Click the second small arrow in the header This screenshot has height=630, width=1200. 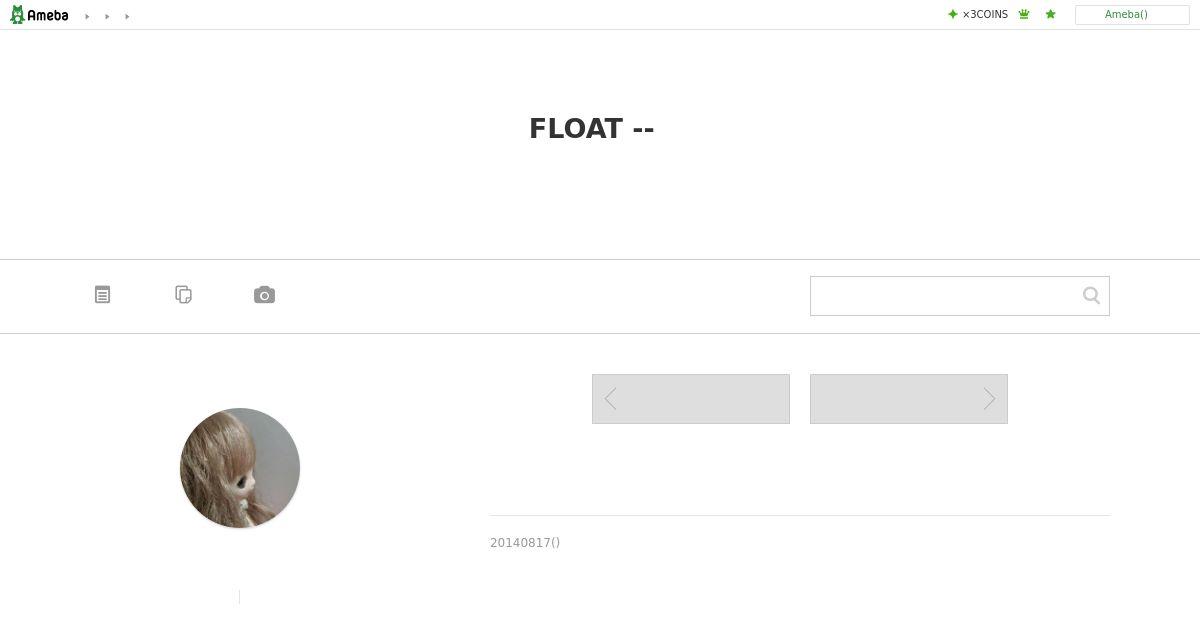click(x=107, y=16)
